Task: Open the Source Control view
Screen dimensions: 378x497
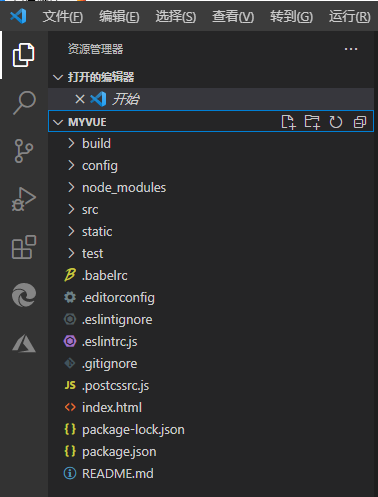Action: (x=24, y=151)
